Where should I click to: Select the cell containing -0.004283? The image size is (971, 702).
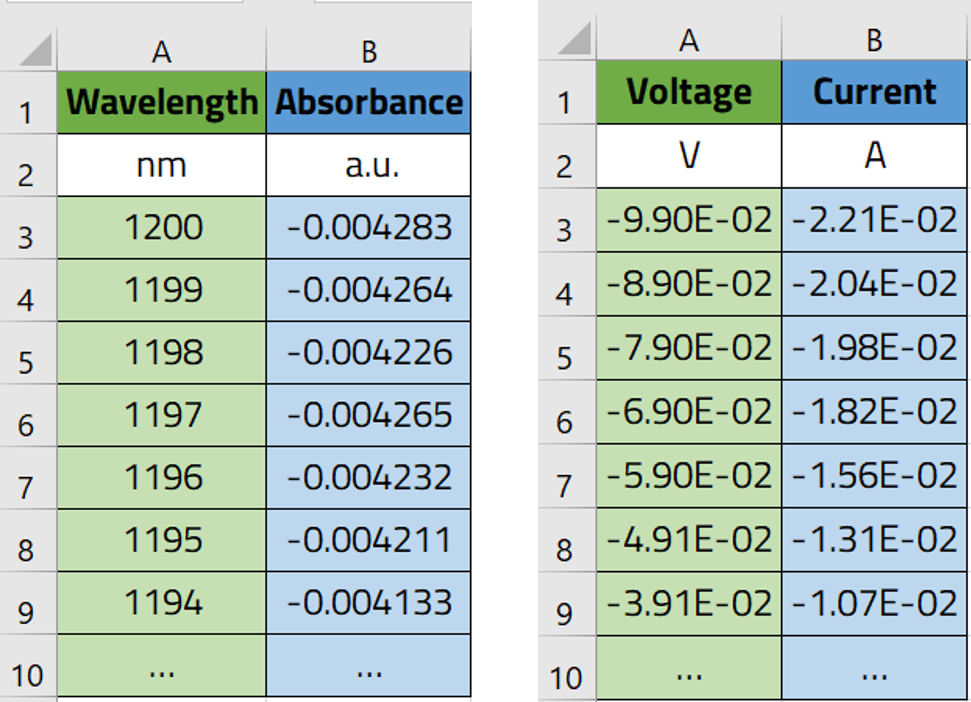coord(368,228)
